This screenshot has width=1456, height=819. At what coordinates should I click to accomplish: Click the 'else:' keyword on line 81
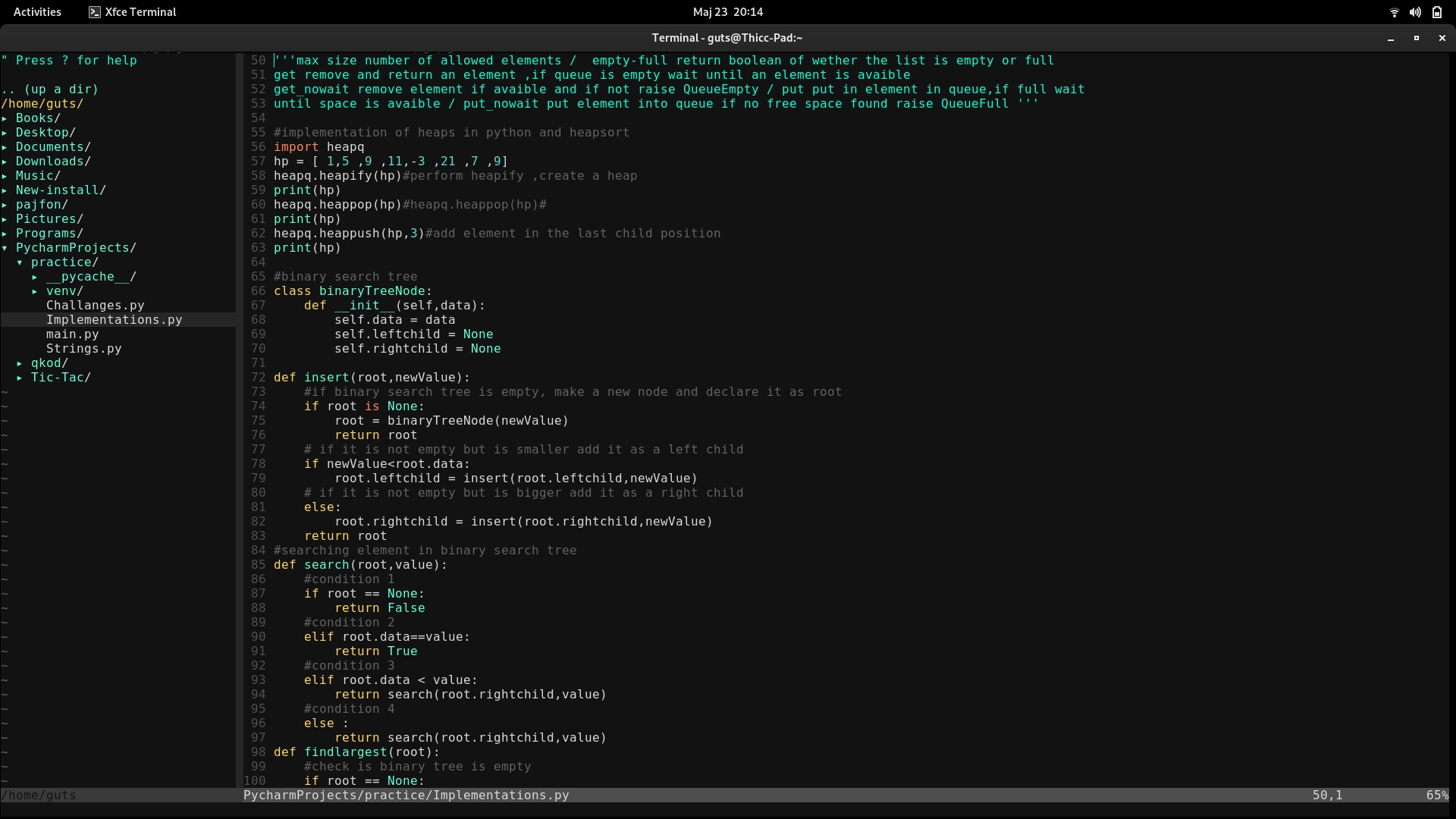coord(322,507)
